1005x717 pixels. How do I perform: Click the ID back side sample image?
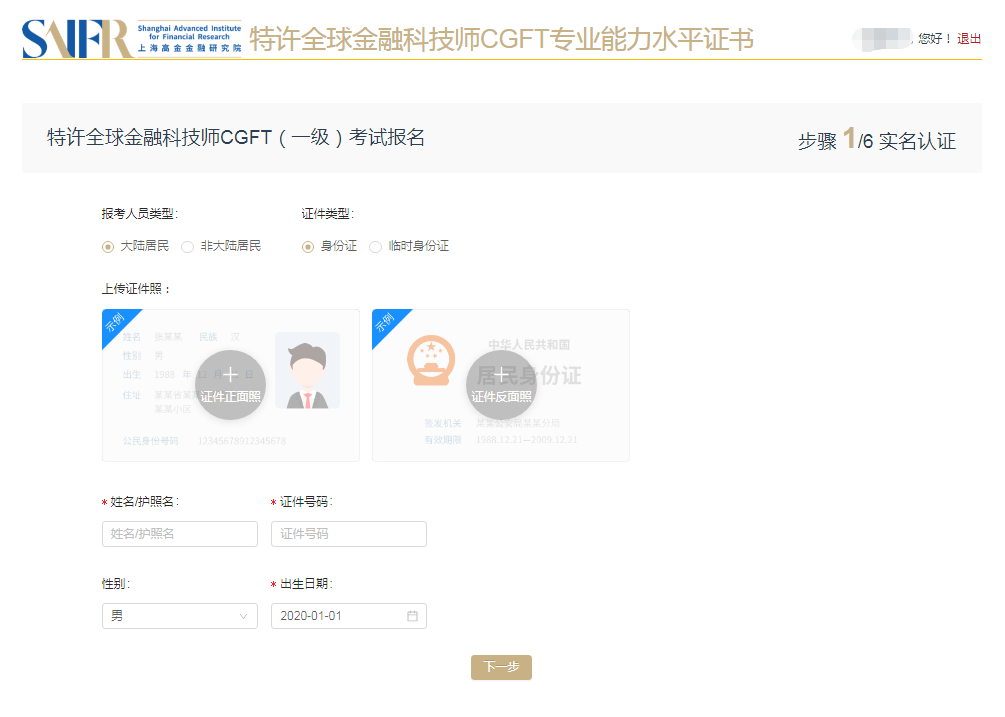[501, 385]
